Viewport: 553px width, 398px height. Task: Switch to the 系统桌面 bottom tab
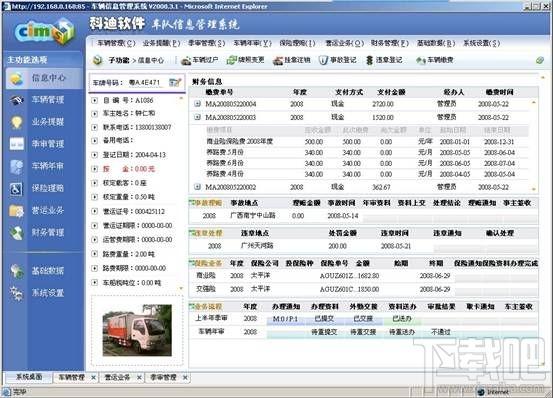click(29, 377)
